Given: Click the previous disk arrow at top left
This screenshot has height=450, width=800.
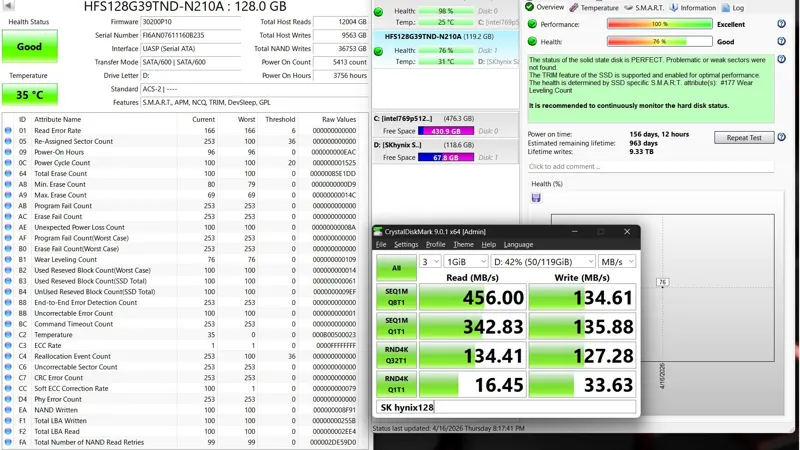Looking at the screenshot, I should pyautogui.click(x=8, y=6).
